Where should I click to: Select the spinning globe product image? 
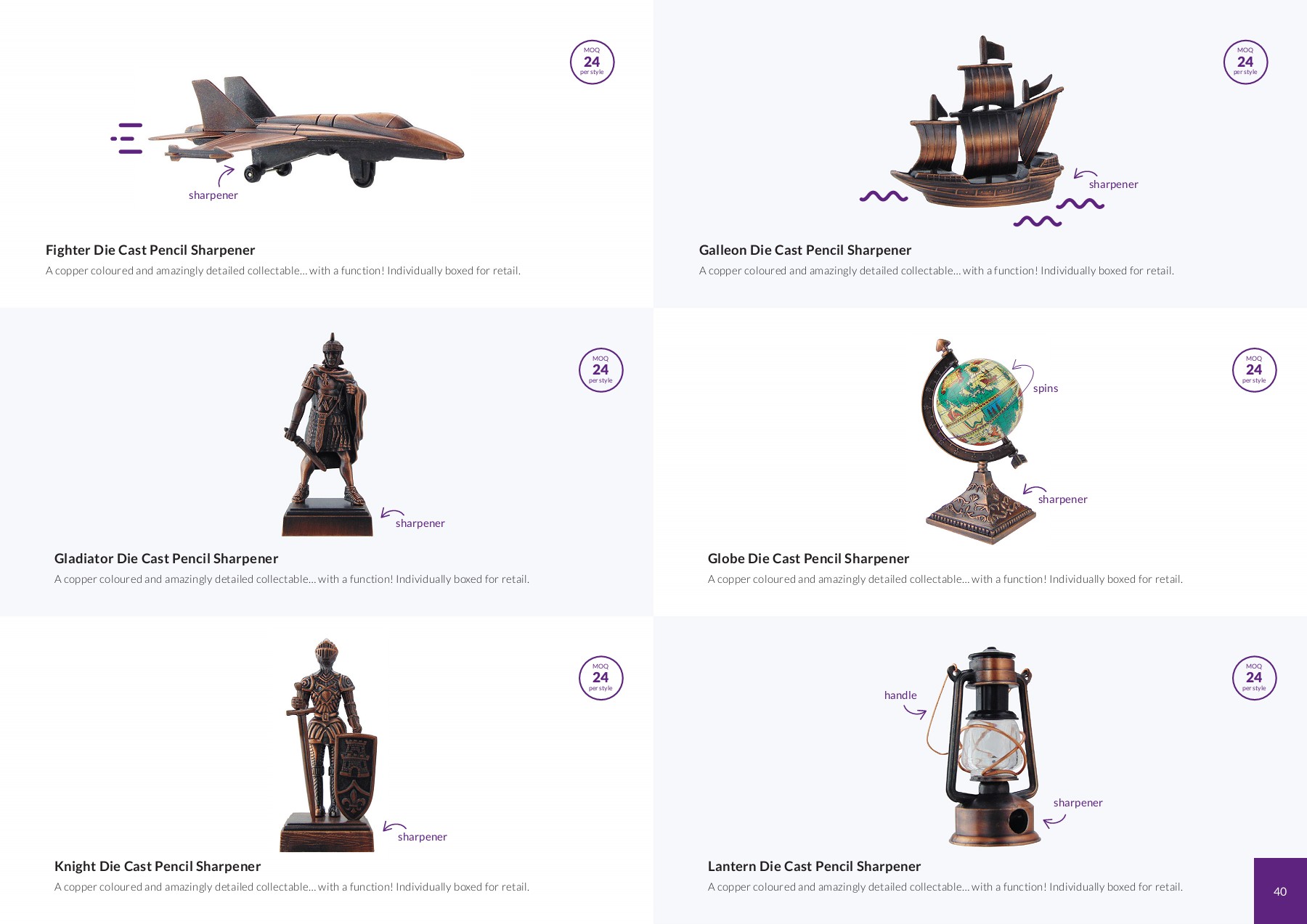tap(978, 441)
